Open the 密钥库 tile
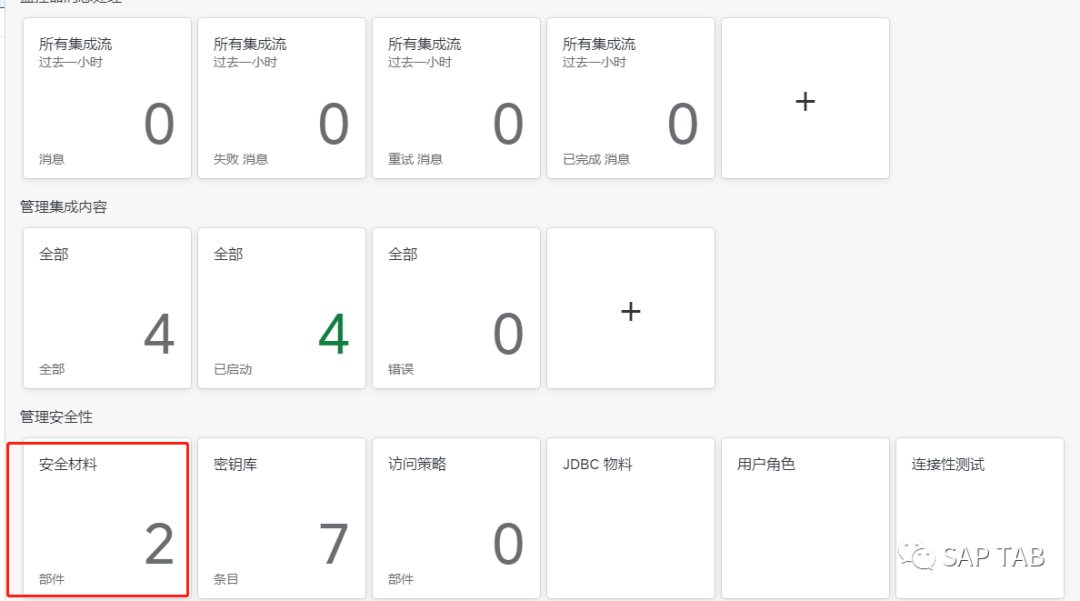1080x601 pixels. pyautogui.click(x=282, y=518)
